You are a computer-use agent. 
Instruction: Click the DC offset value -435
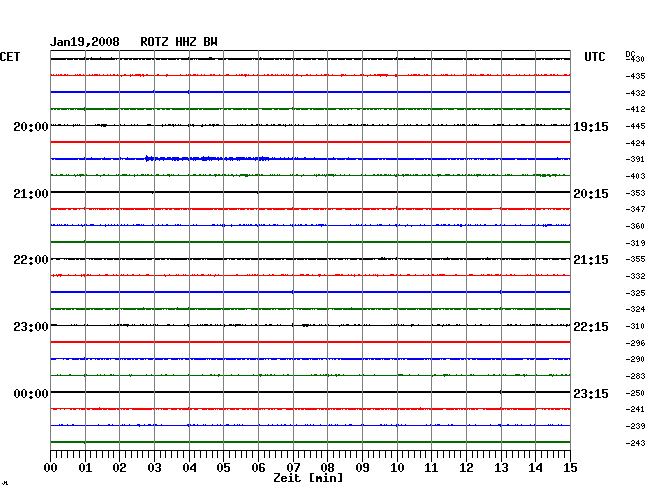point(635,76)
